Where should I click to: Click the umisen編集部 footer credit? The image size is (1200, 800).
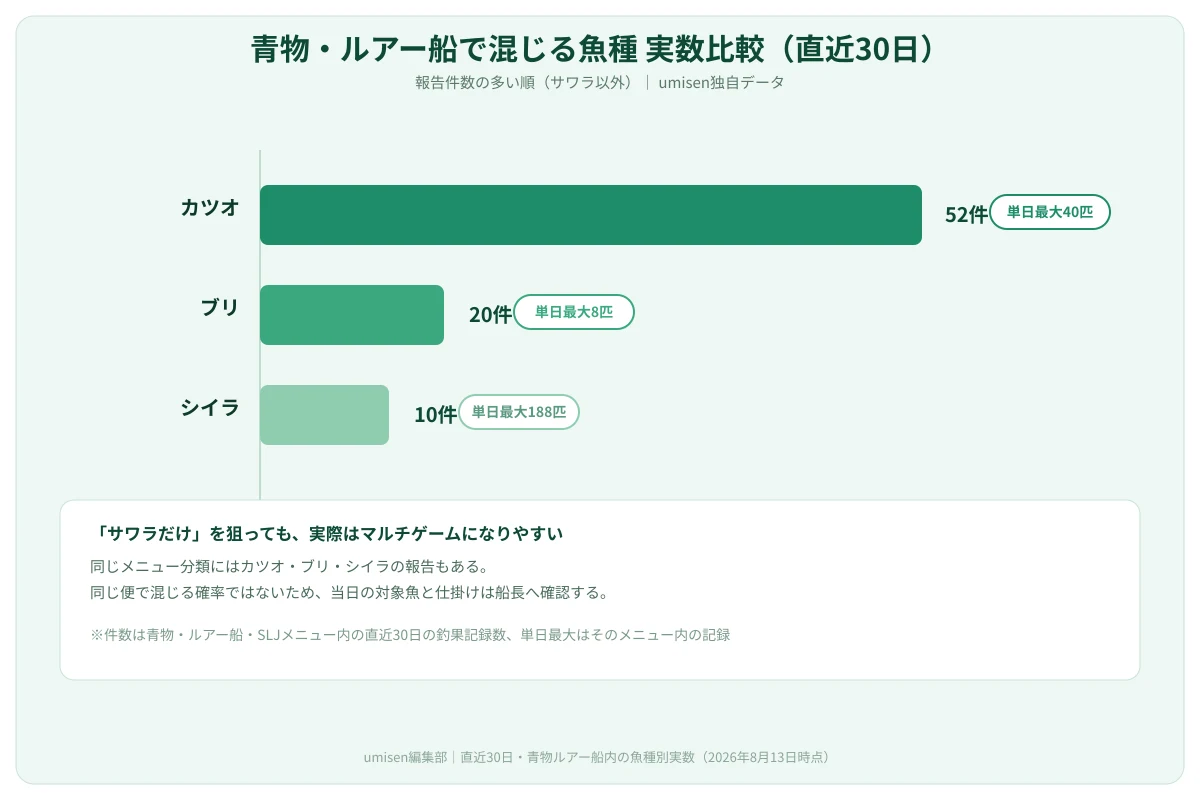pyautogui.click(x=405, y=757)
